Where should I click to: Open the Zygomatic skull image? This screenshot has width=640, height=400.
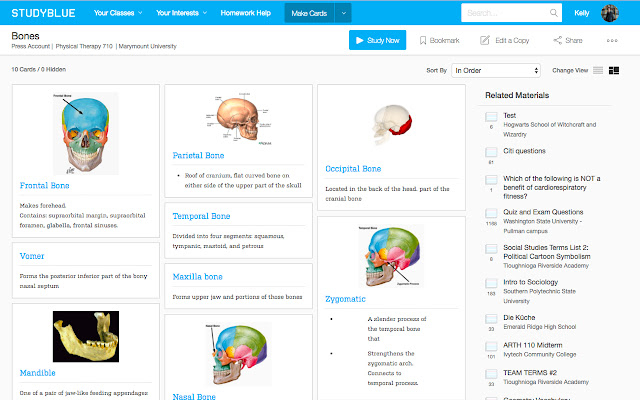[x=391, y=256]
